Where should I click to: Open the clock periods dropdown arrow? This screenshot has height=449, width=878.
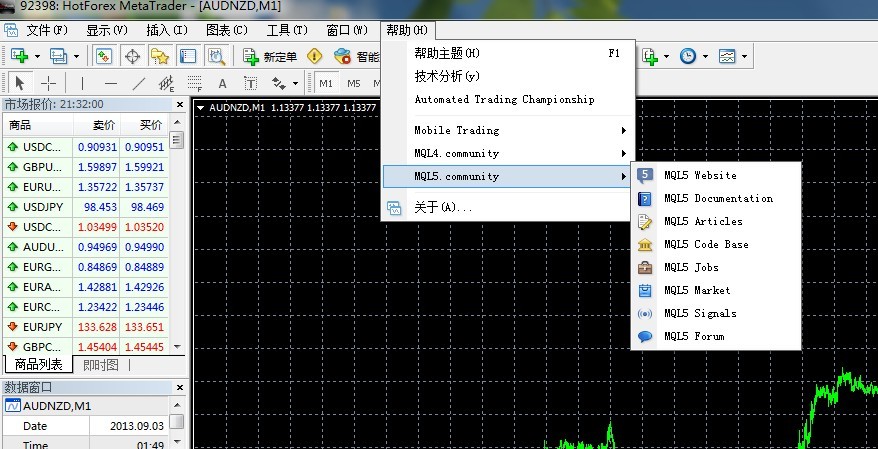click(x=705, y=57)
